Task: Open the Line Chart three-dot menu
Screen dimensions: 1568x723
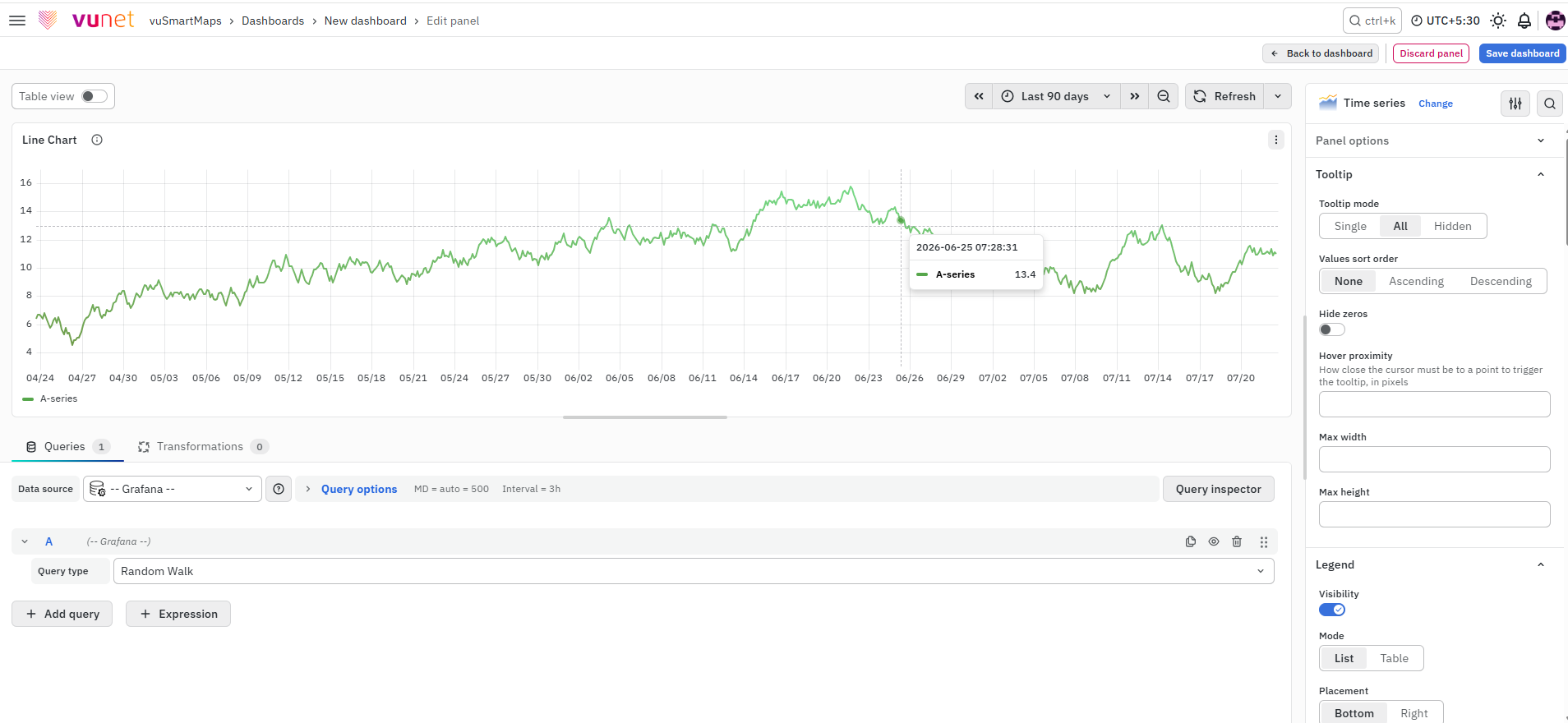Action: [x=1276, y=140]
